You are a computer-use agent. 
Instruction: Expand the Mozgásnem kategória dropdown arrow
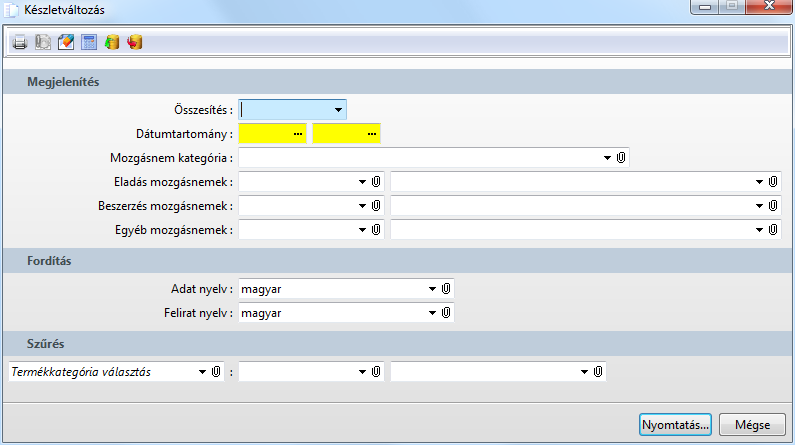point(607,158)
